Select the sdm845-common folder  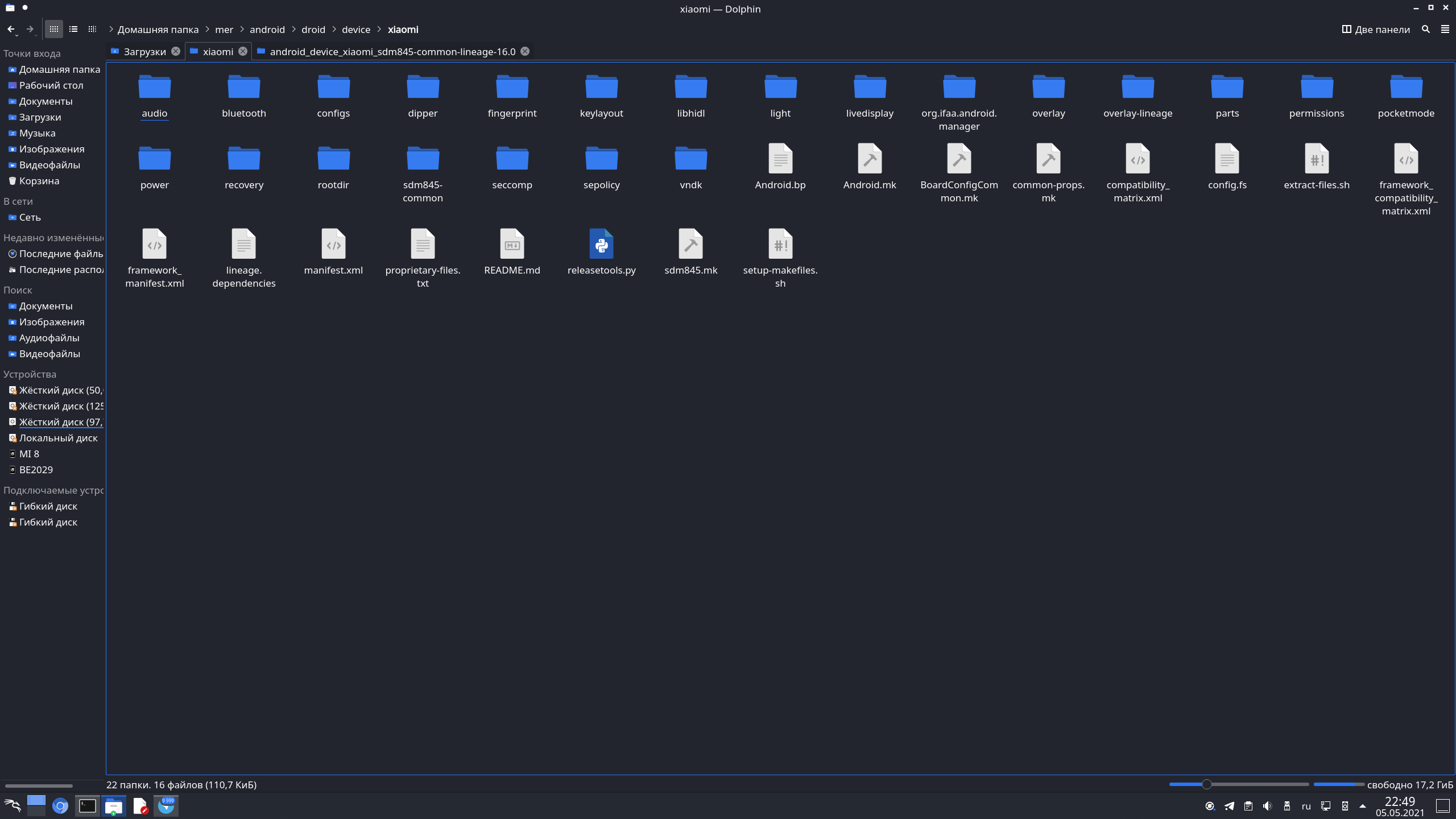coord(423,175)
